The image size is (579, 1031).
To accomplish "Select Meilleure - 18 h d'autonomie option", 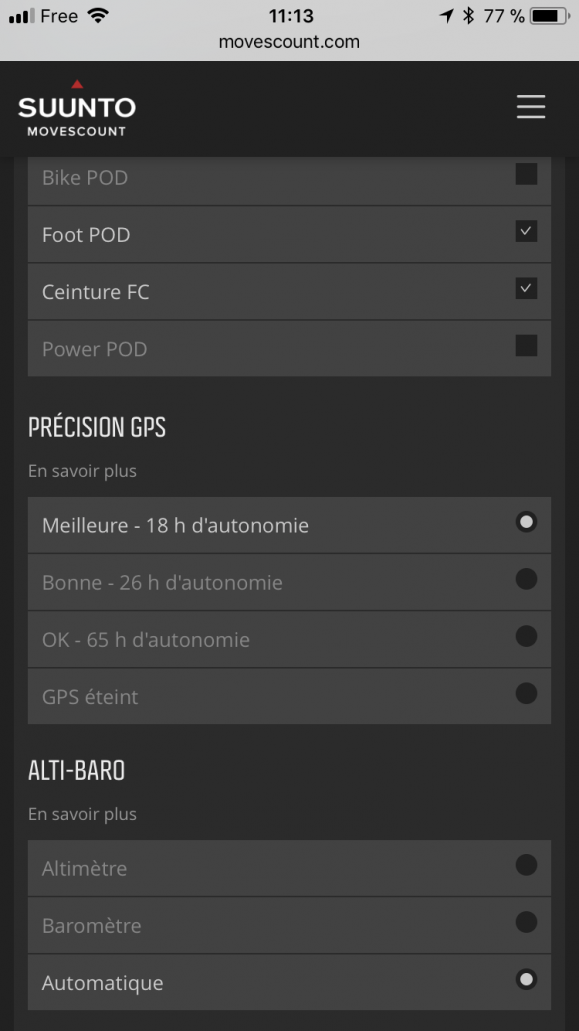I will coord(289,525).
